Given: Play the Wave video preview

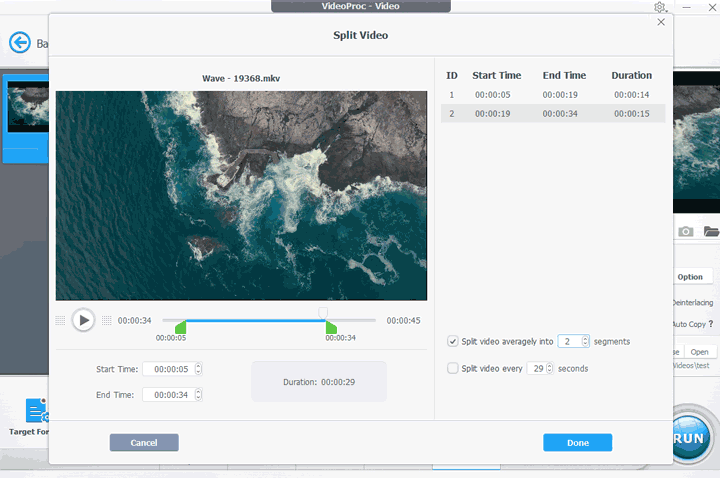Looking at the screenshot, I should point(84,320).
